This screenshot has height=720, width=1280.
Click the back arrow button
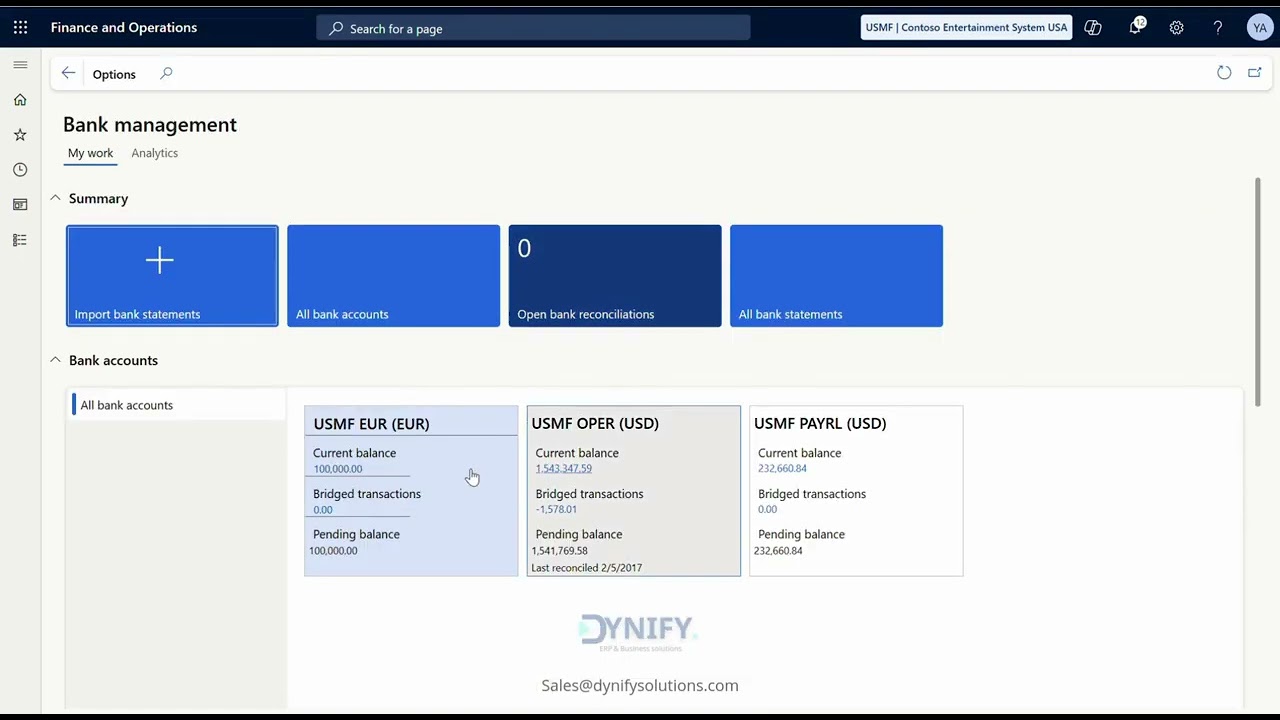[68, 73]
